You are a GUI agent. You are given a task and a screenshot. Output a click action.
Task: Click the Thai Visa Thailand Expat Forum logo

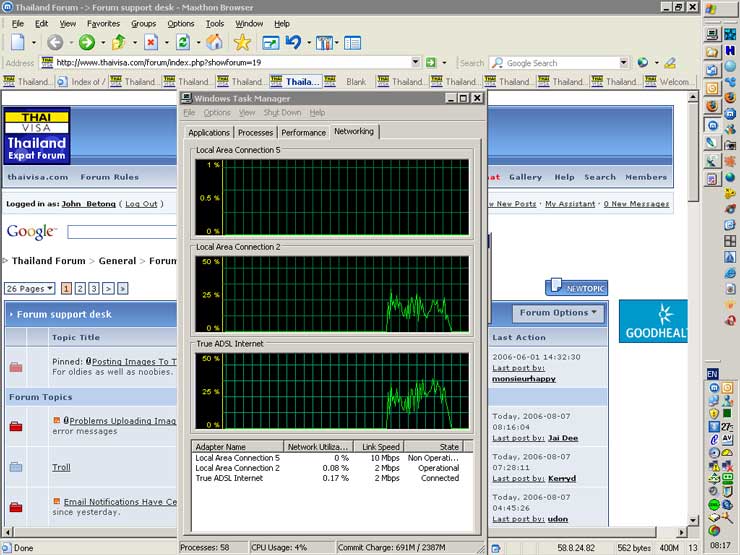click(37, 136)
